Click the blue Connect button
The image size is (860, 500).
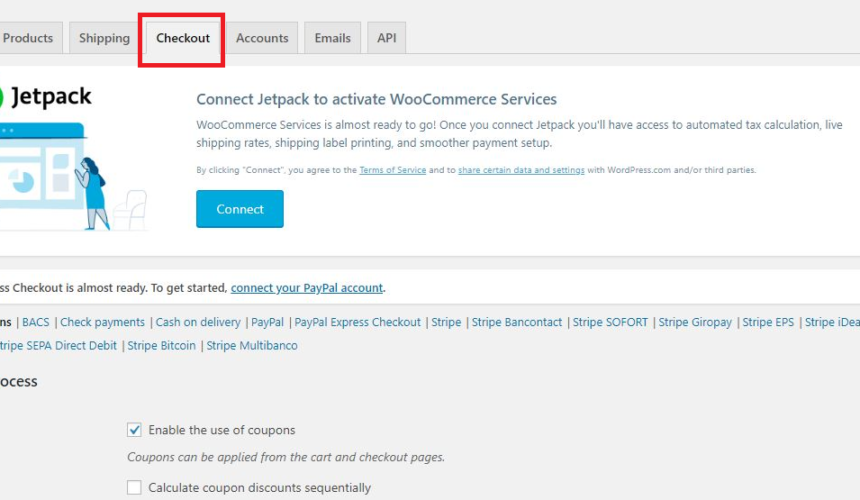tap(240, 209)
